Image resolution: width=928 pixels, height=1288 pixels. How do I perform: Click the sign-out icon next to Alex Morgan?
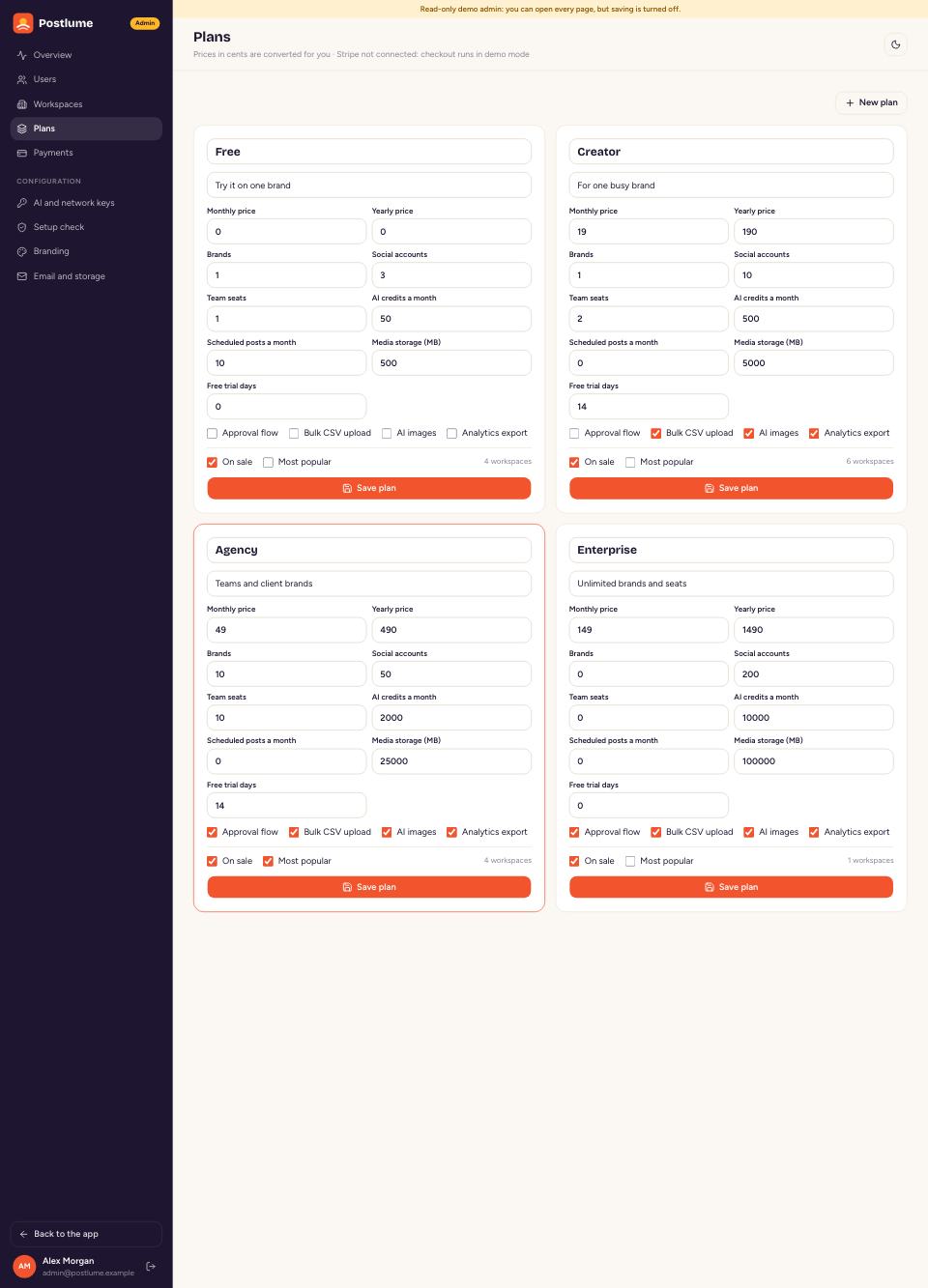coord(151,1266)
